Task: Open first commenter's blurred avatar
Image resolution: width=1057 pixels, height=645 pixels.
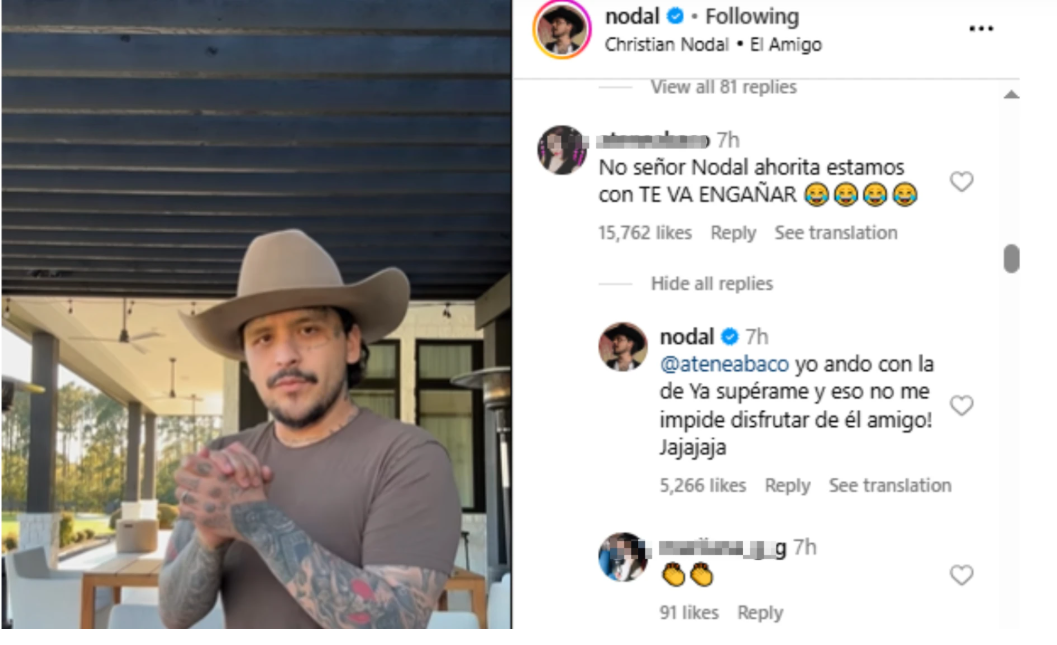Action: click(x=562, y=150)
